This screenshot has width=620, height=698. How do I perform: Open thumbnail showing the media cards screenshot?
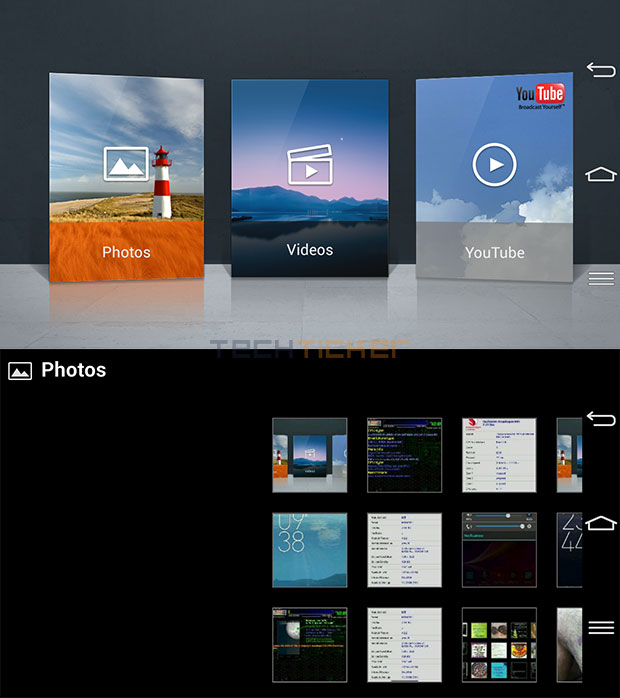[310, 455]
